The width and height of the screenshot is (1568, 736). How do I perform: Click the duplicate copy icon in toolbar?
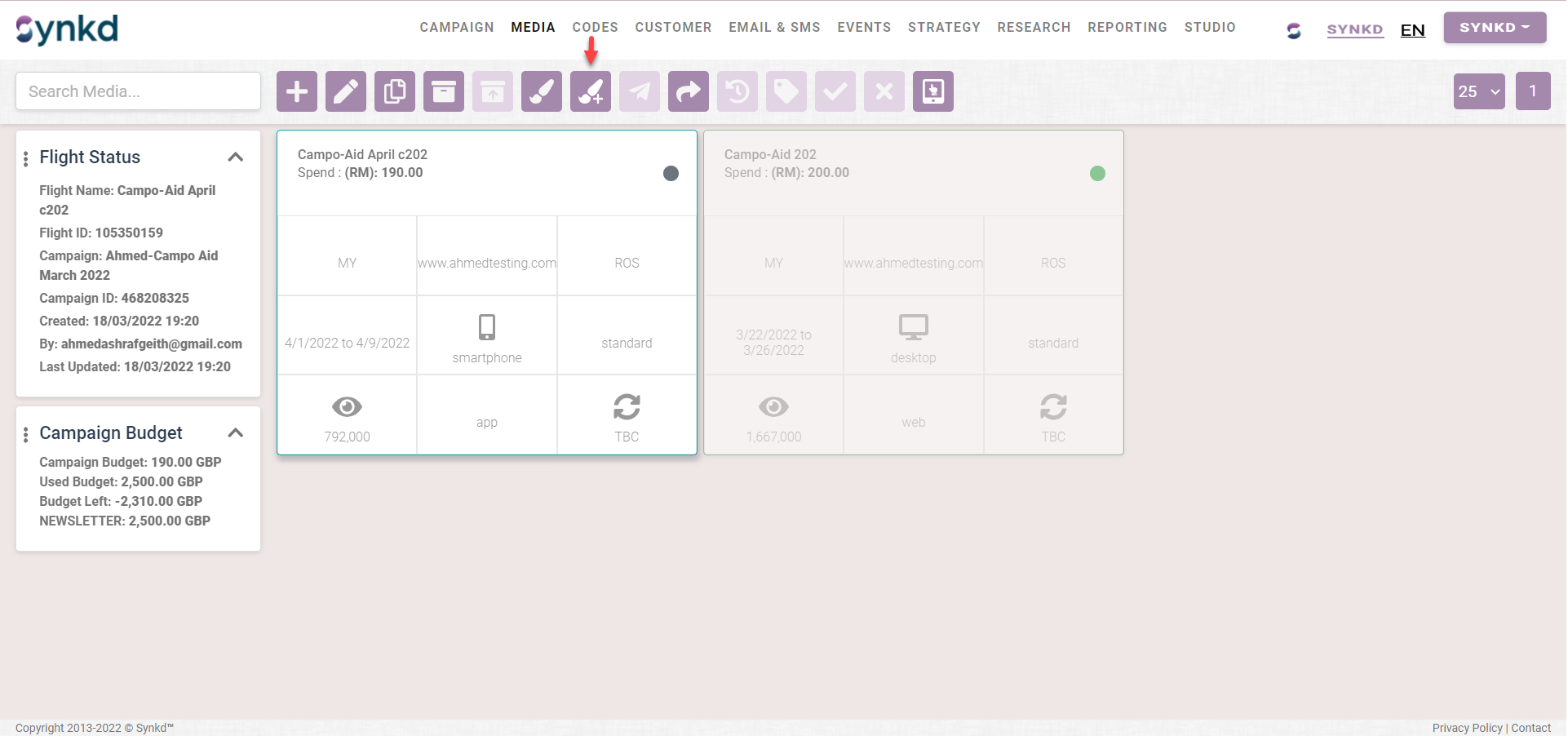(x=395, y=91)
